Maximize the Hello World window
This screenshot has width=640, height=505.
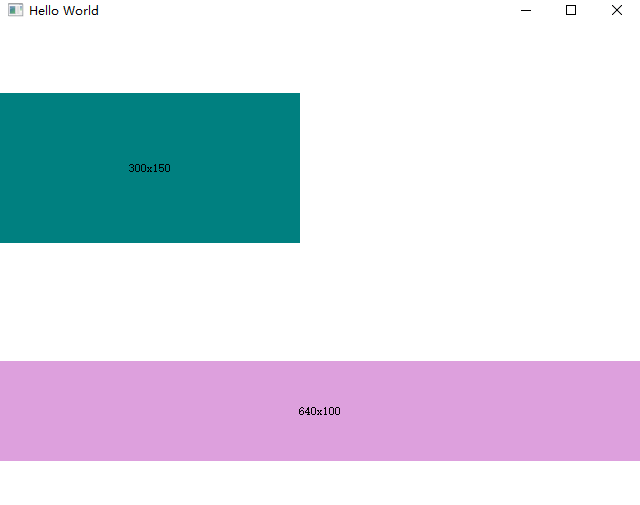571,10
